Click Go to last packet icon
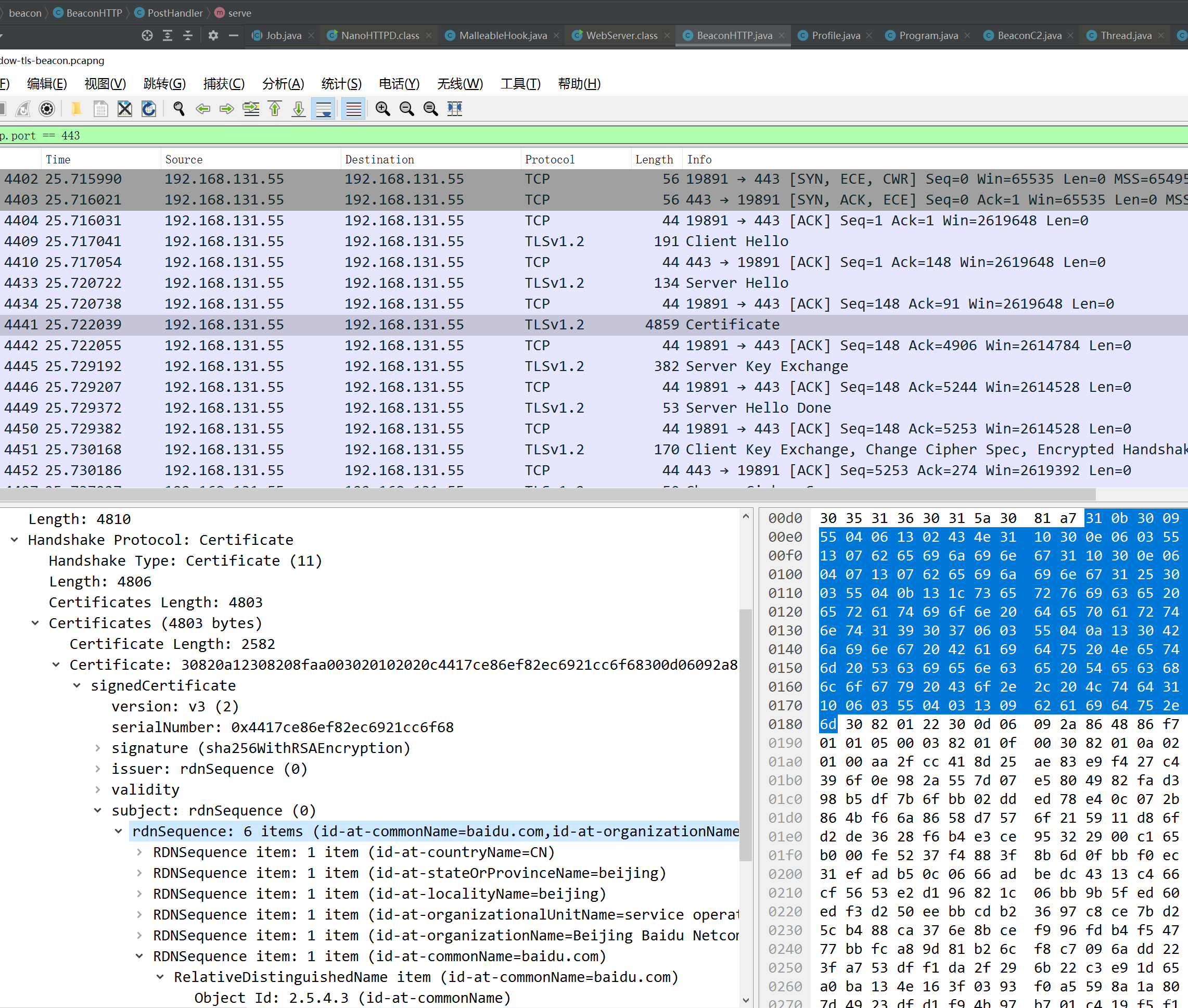 click(x=298, y=109)
